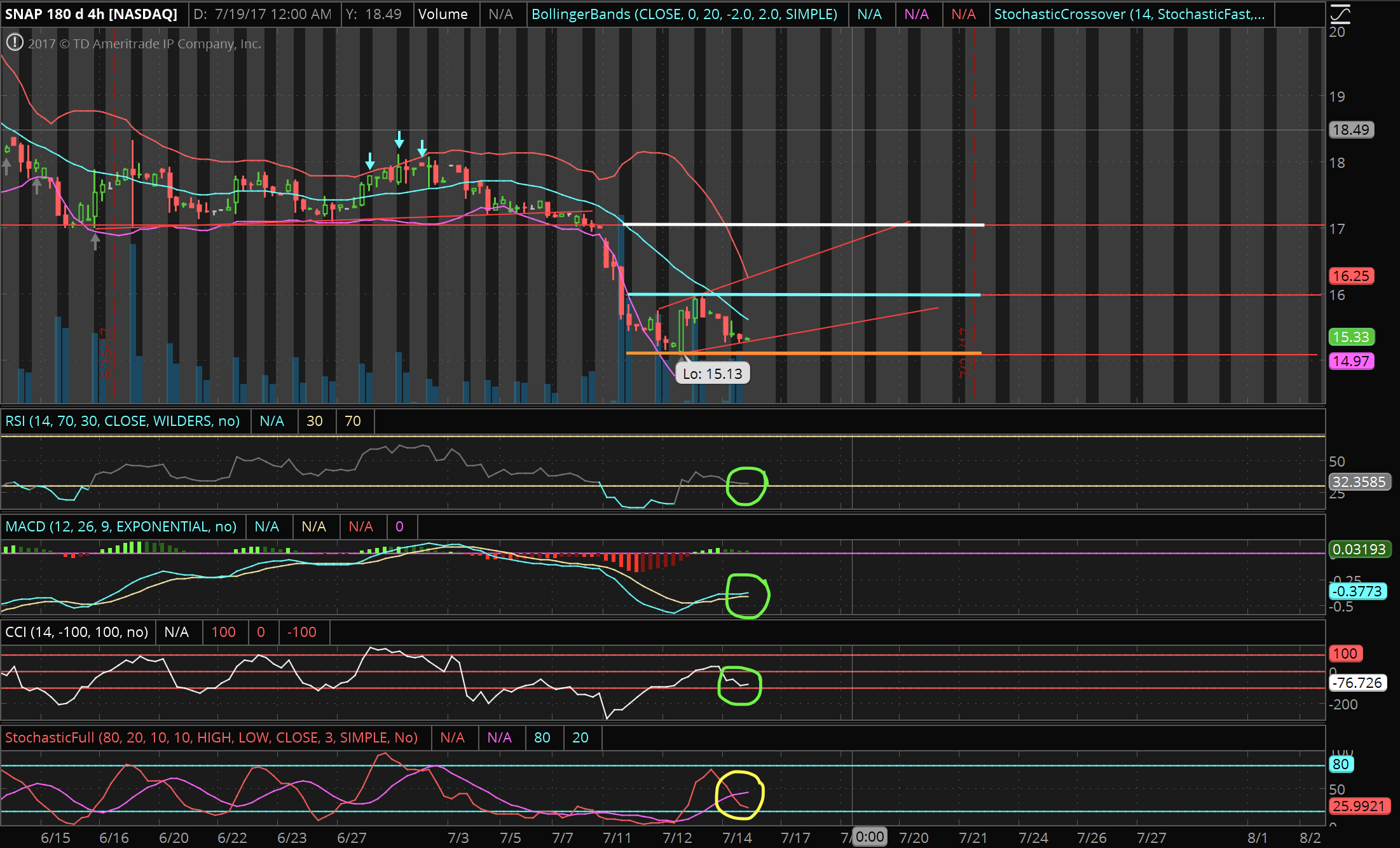1400x848 pixels.
Task: Click the green 15.33 last price bubble
Action: click(x=1351, y=337)
